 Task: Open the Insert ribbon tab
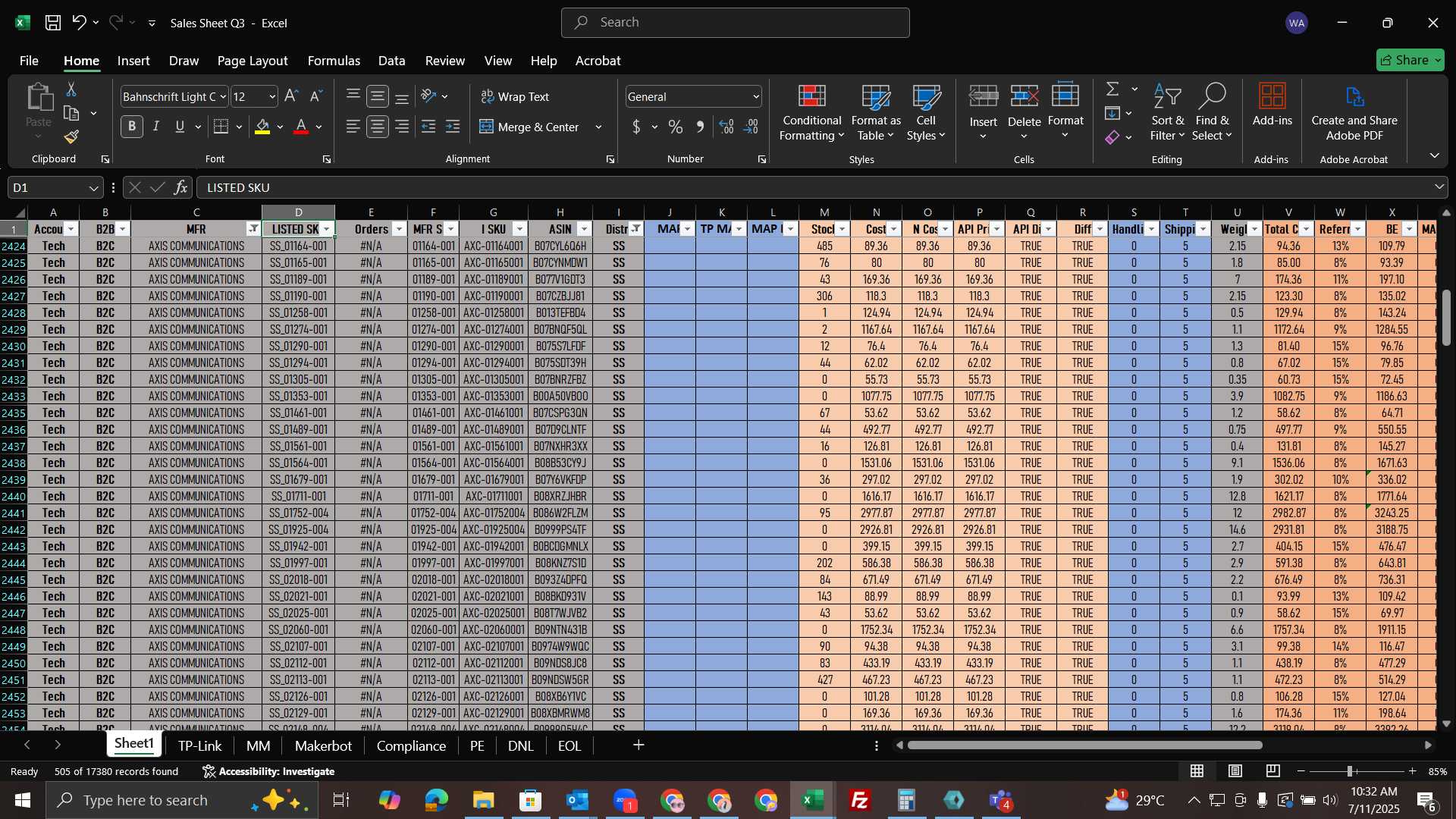point(133,61)
